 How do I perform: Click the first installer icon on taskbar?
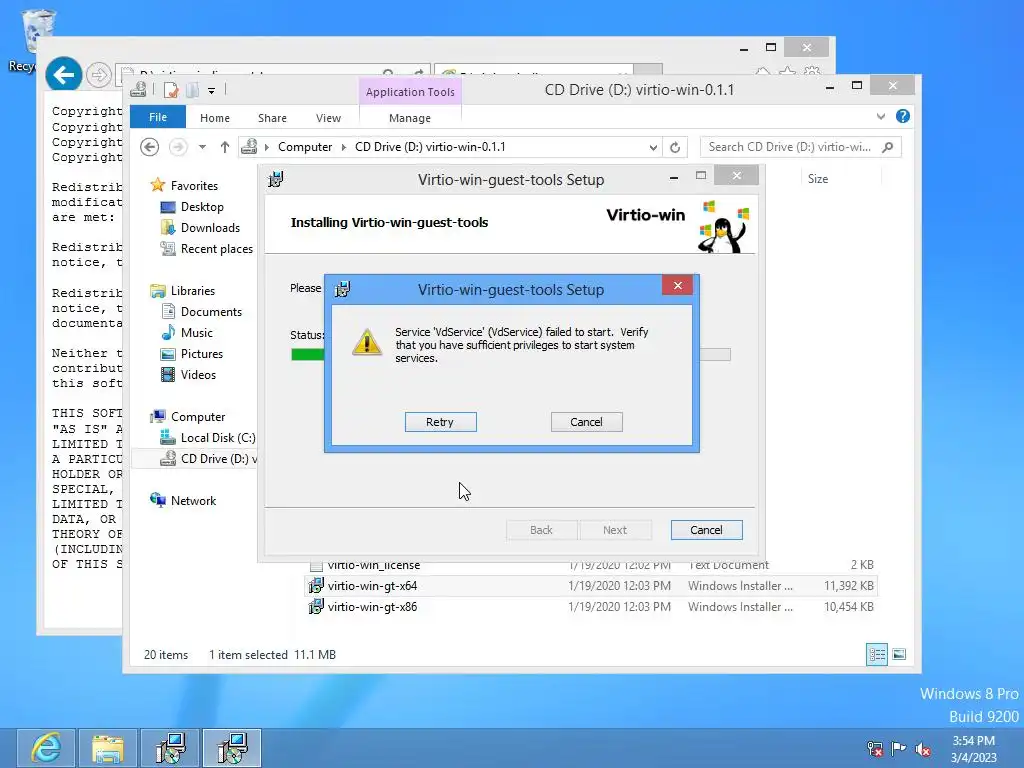click(x=170, y=748)
